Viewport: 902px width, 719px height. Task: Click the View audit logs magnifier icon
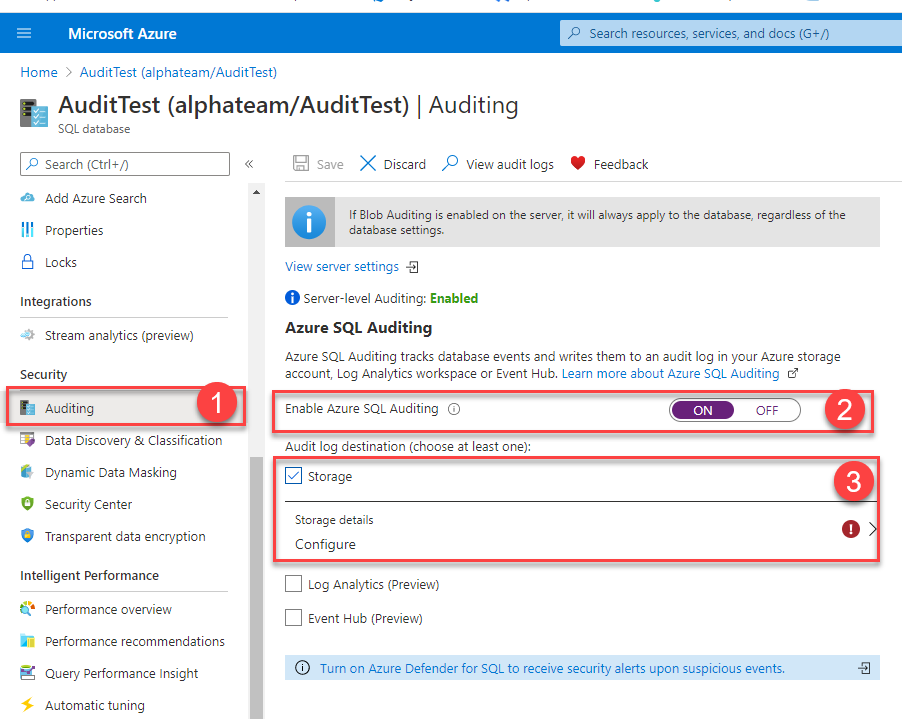click(x=450, y=163)
